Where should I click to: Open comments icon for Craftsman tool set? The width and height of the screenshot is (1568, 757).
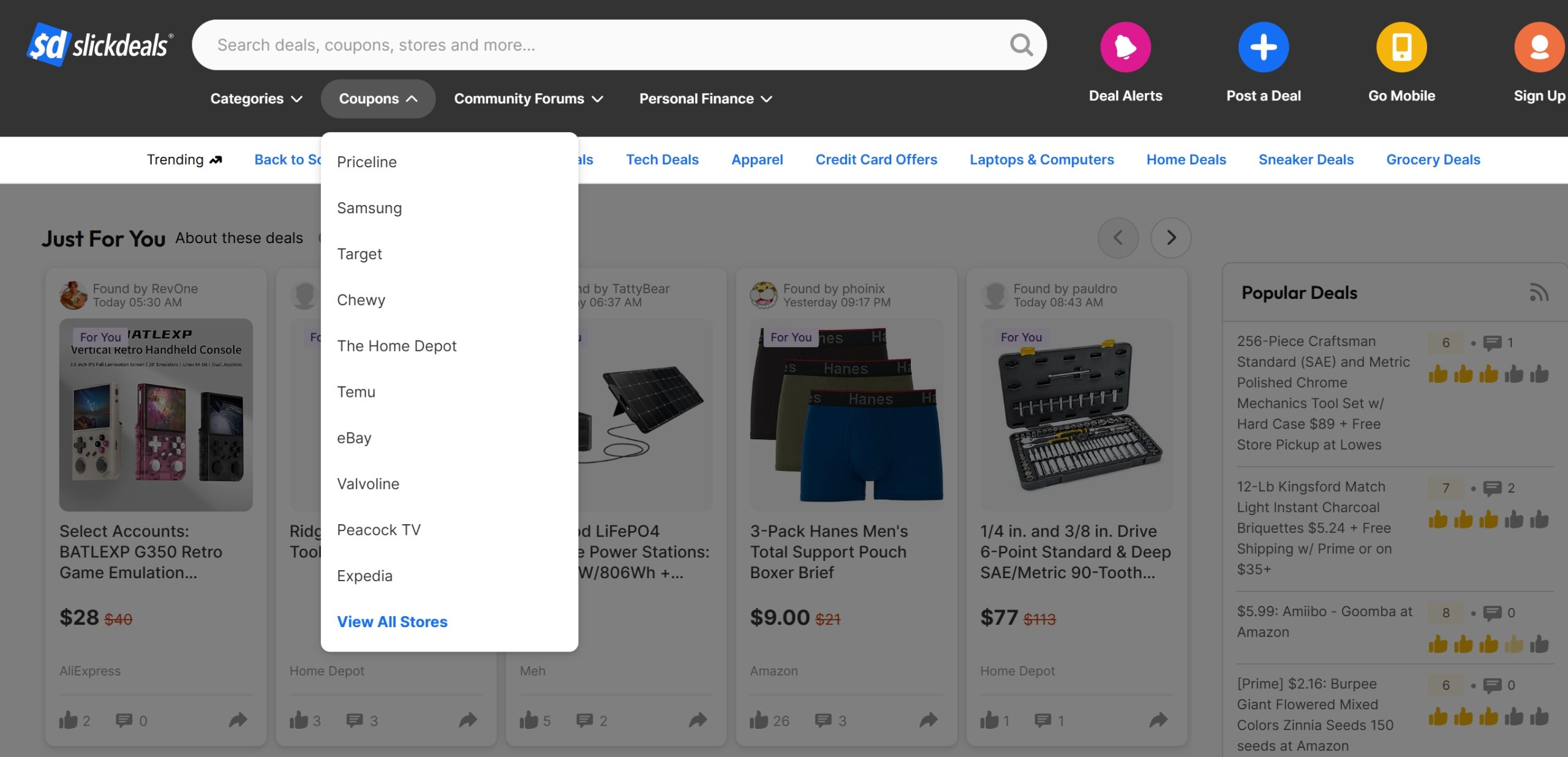(1492, 343)
